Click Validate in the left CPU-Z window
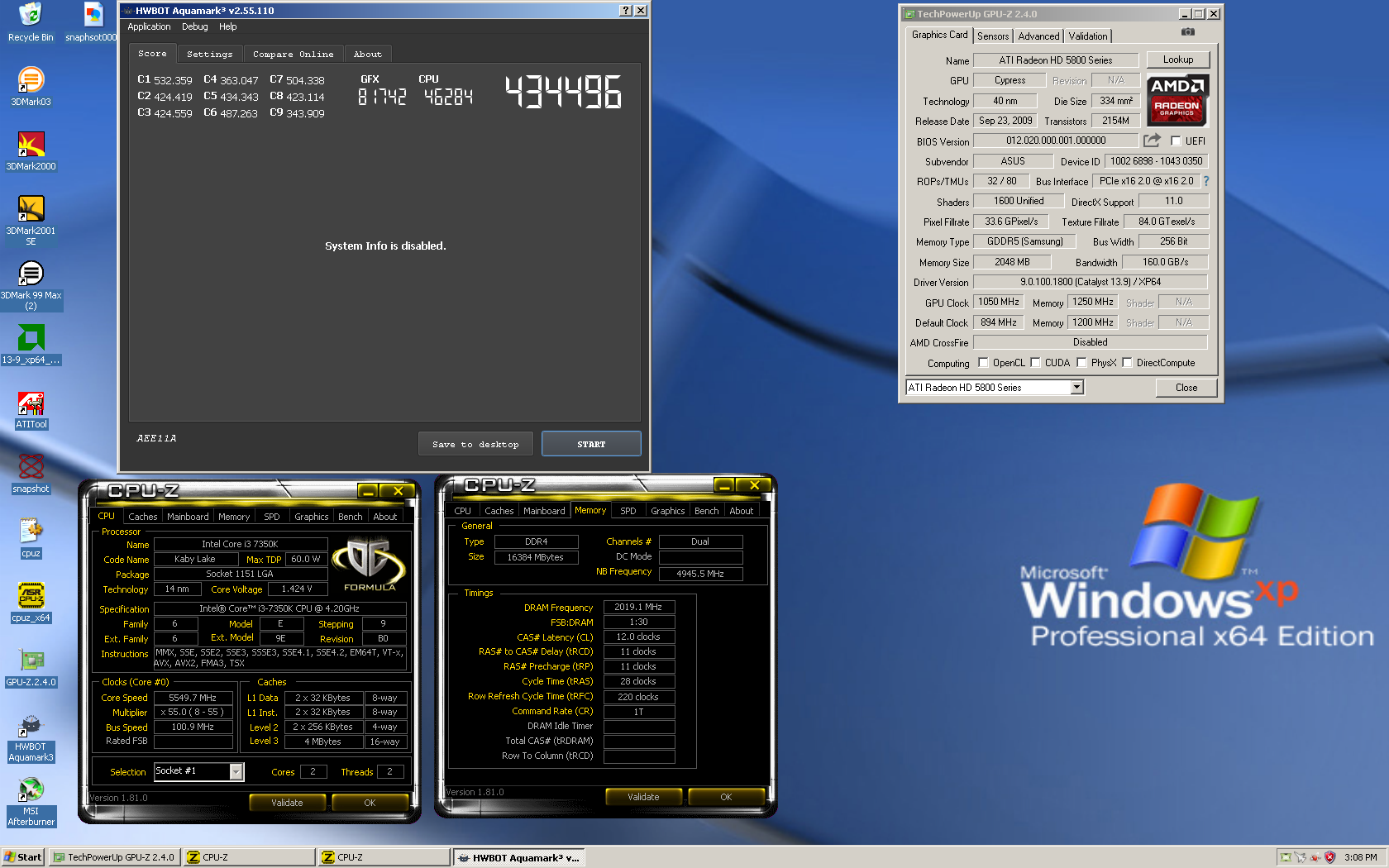 tap(287, 803)
